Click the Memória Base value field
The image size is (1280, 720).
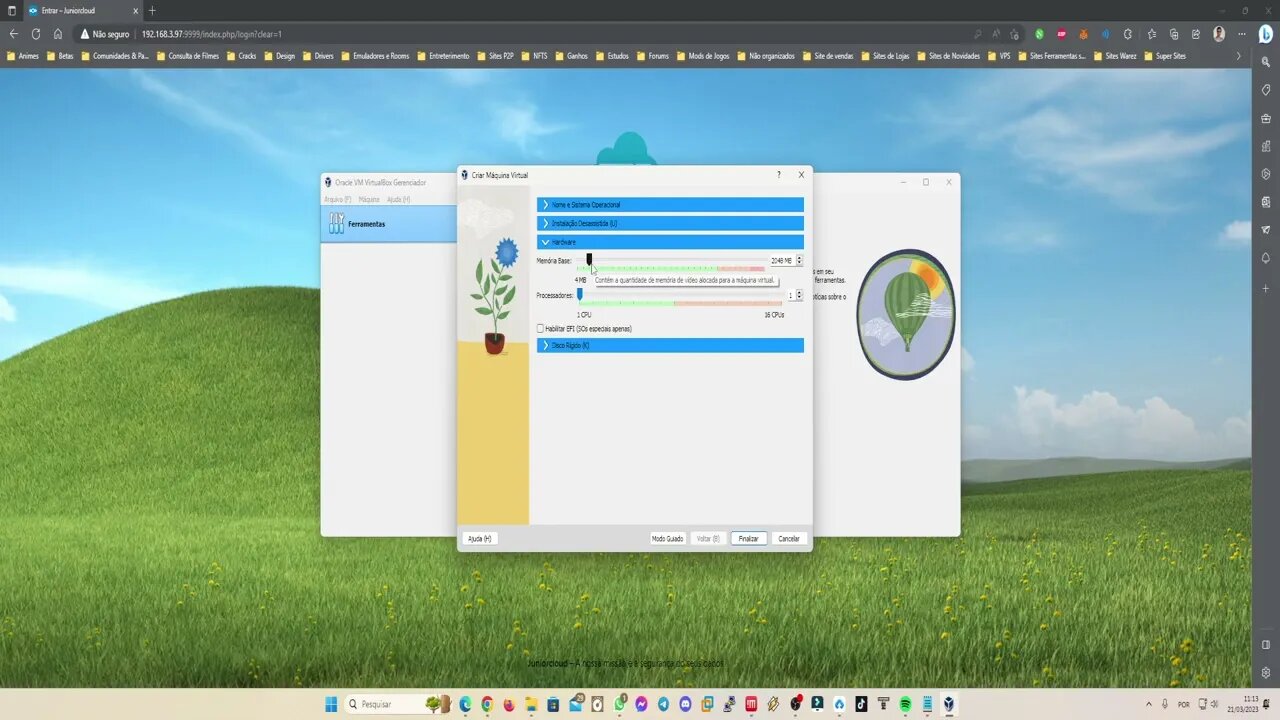click(781, 261)
